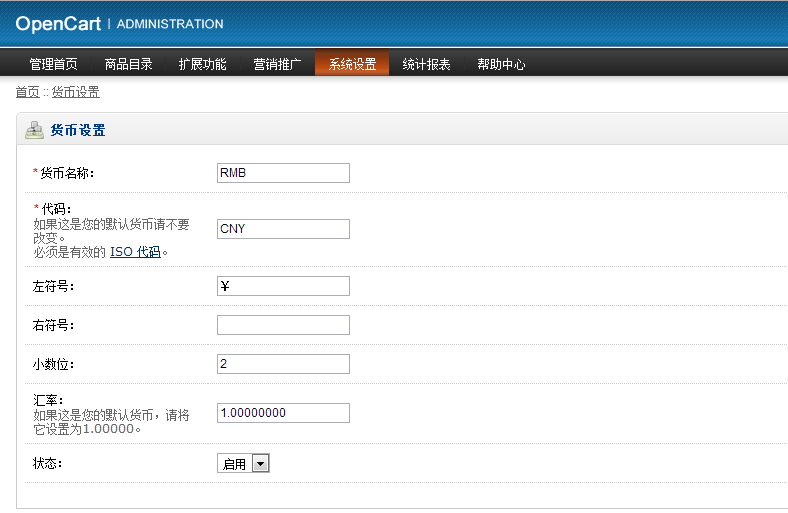Viewport: 788px width, 513px height.
Task: Open the 营销推广 menu
Action: coord(277,64)
